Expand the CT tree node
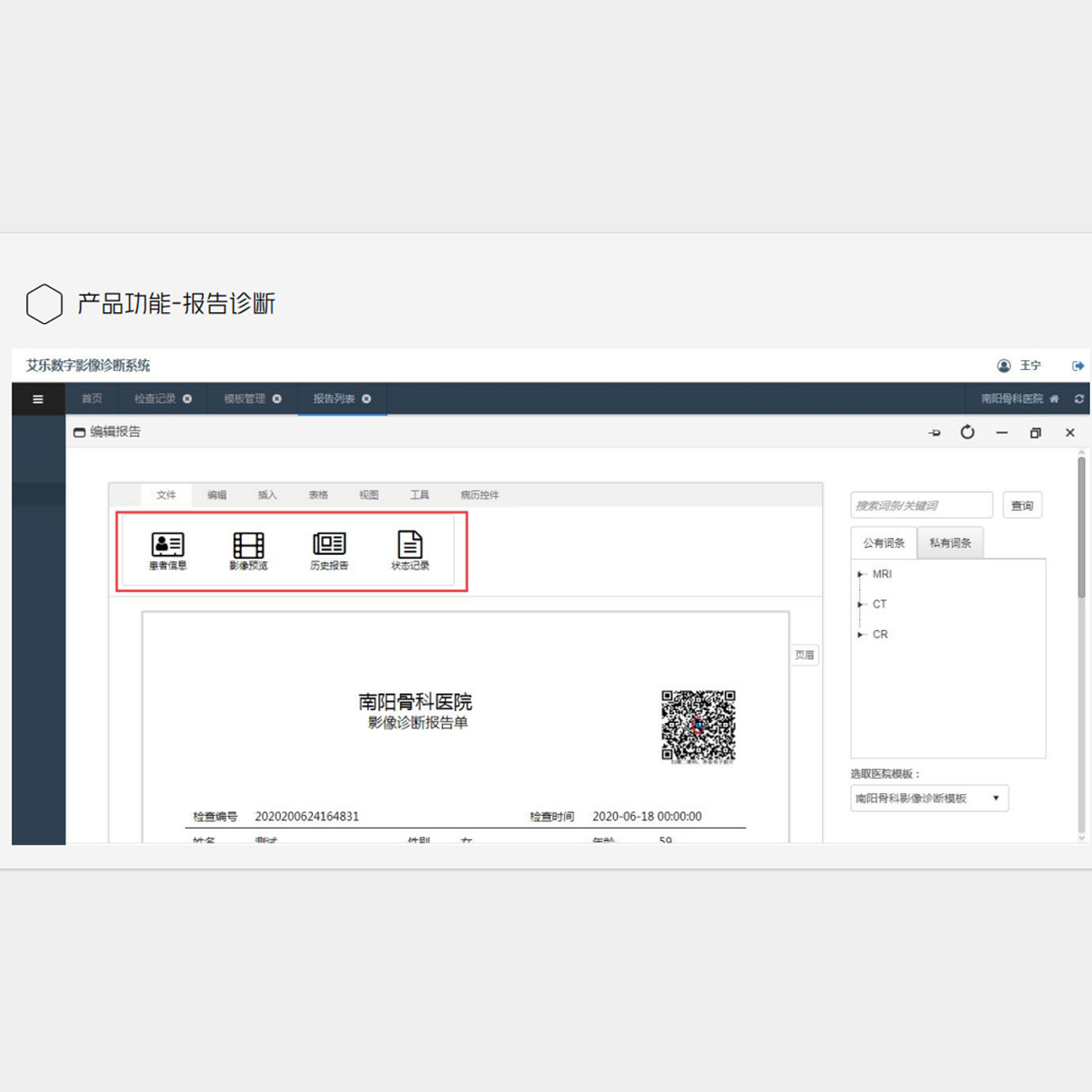 pos(861,605)
